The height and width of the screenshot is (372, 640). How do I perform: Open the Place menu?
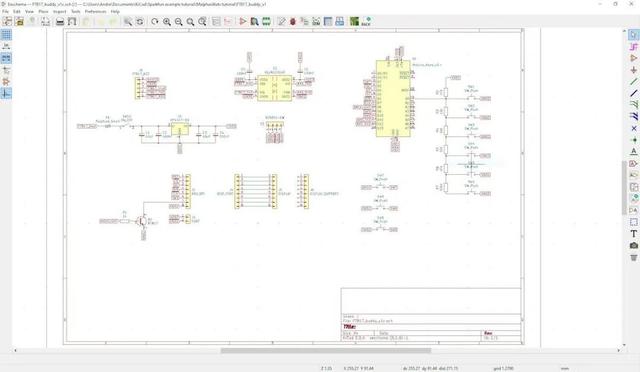coord(43,11)
